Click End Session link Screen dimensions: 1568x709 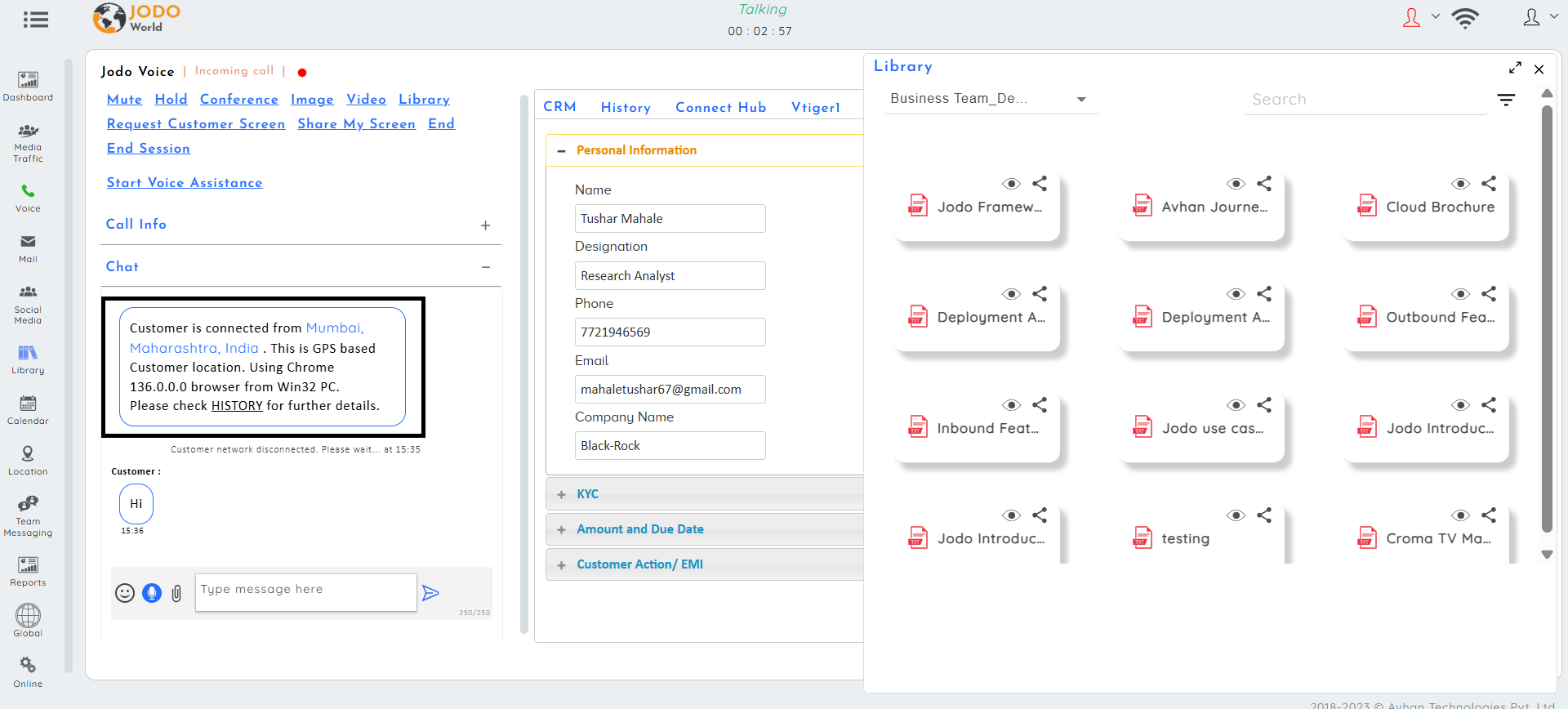click(x=149, y=149)
